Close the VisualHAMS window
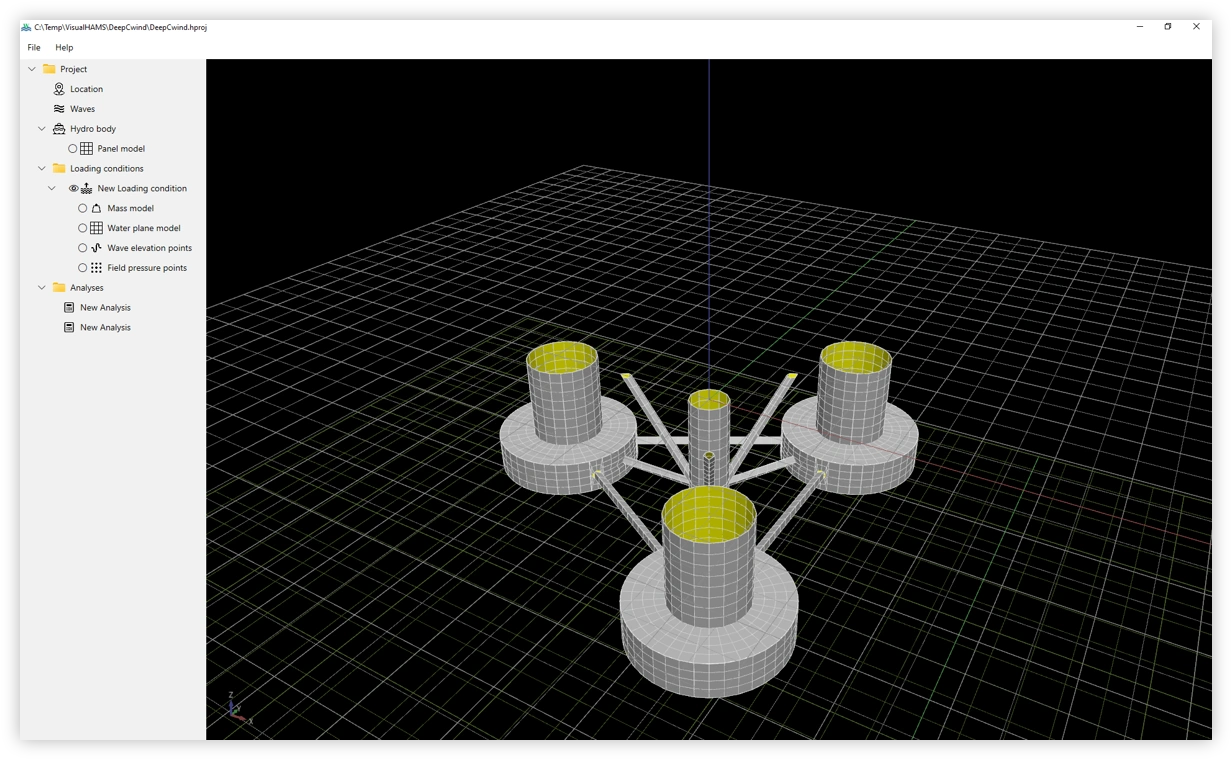 tap(1196, 27)
